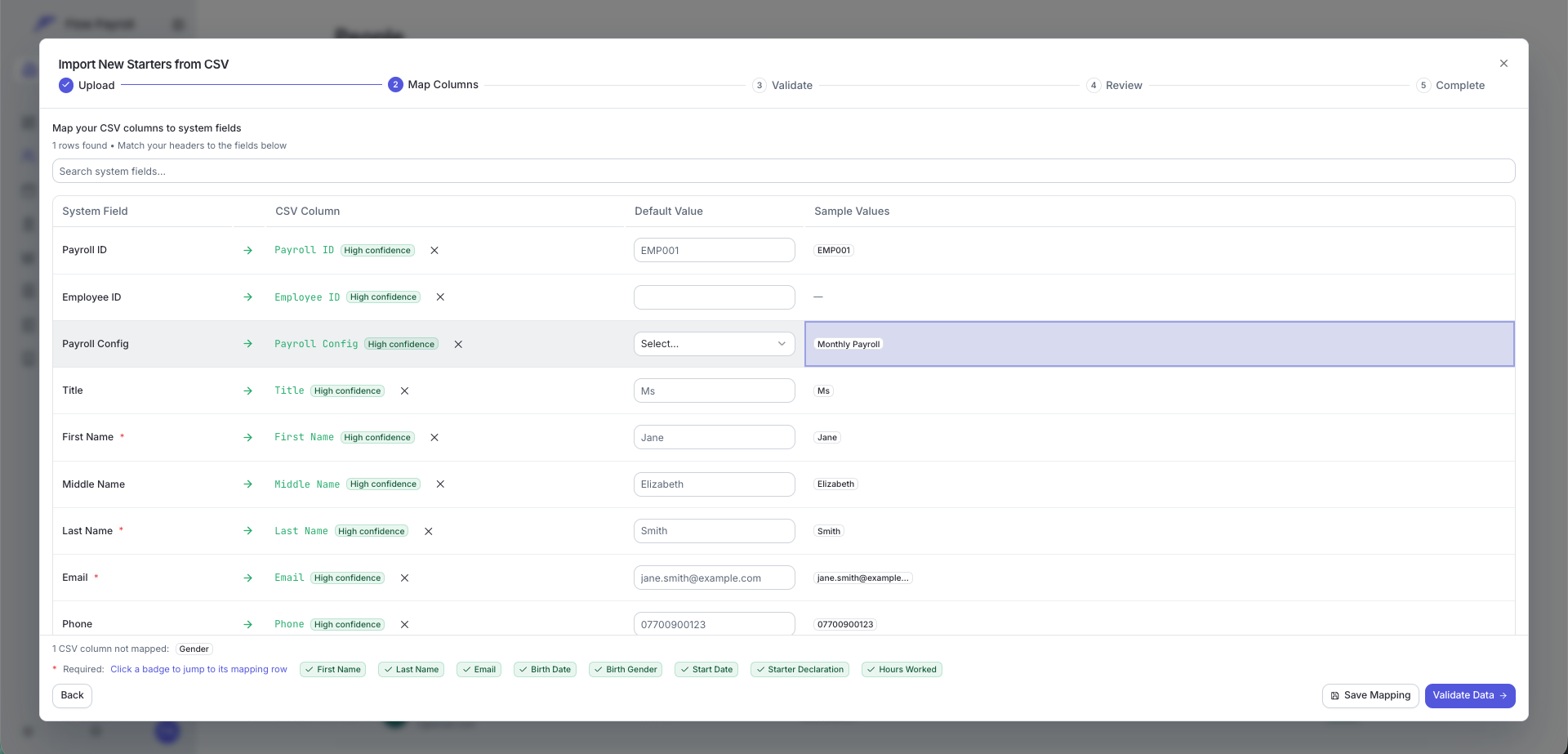The image size is (1568, 754).
Task: Open the Review step
Action: click(1115, 85)
